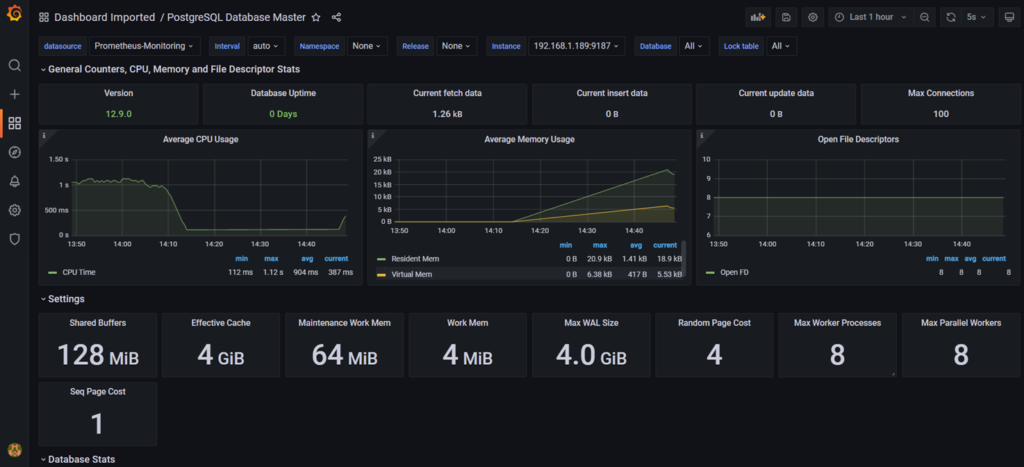Click the Open FD legend color line
This screenshot has height=467, width=1024.
point(708,272)
